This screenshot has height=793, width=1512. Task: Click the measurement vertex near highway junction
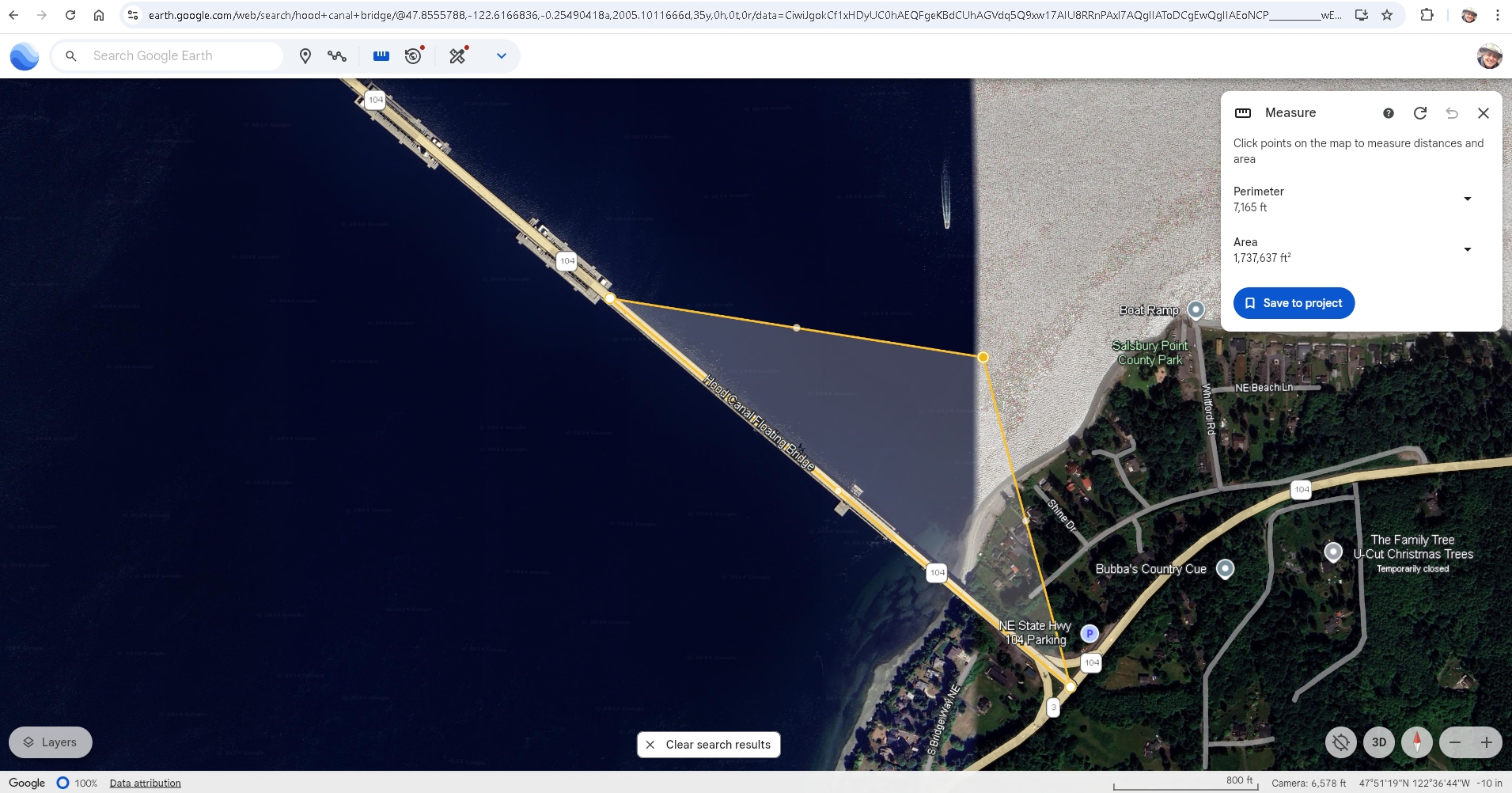1071,686
